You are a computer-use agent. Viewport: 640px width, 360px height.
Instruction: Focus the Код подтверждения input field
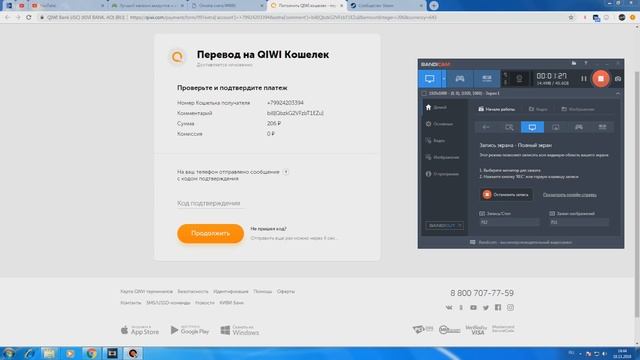click(x=210, y=203)
